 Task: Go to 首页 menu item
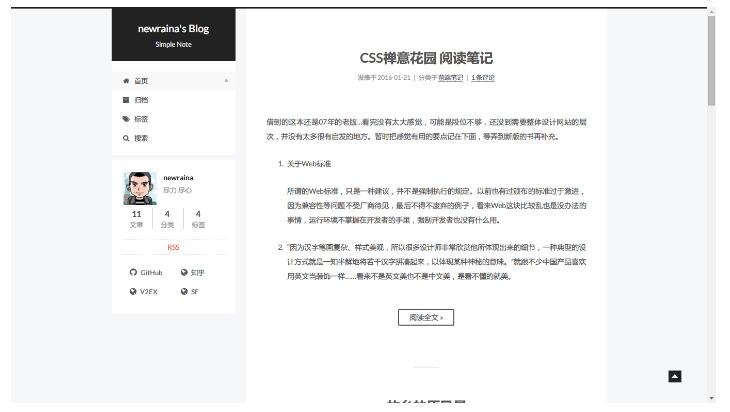click(x=173, y=81)
